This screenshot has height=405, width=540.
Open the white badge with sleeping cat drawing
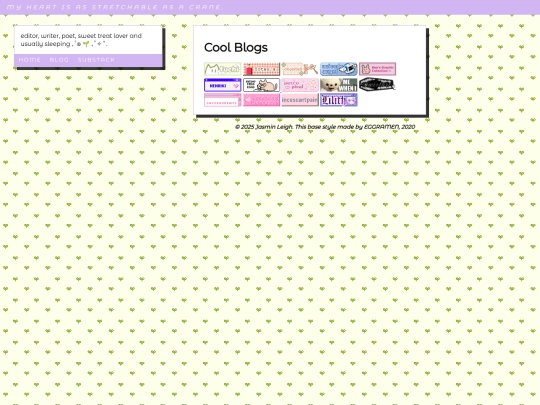261,85
